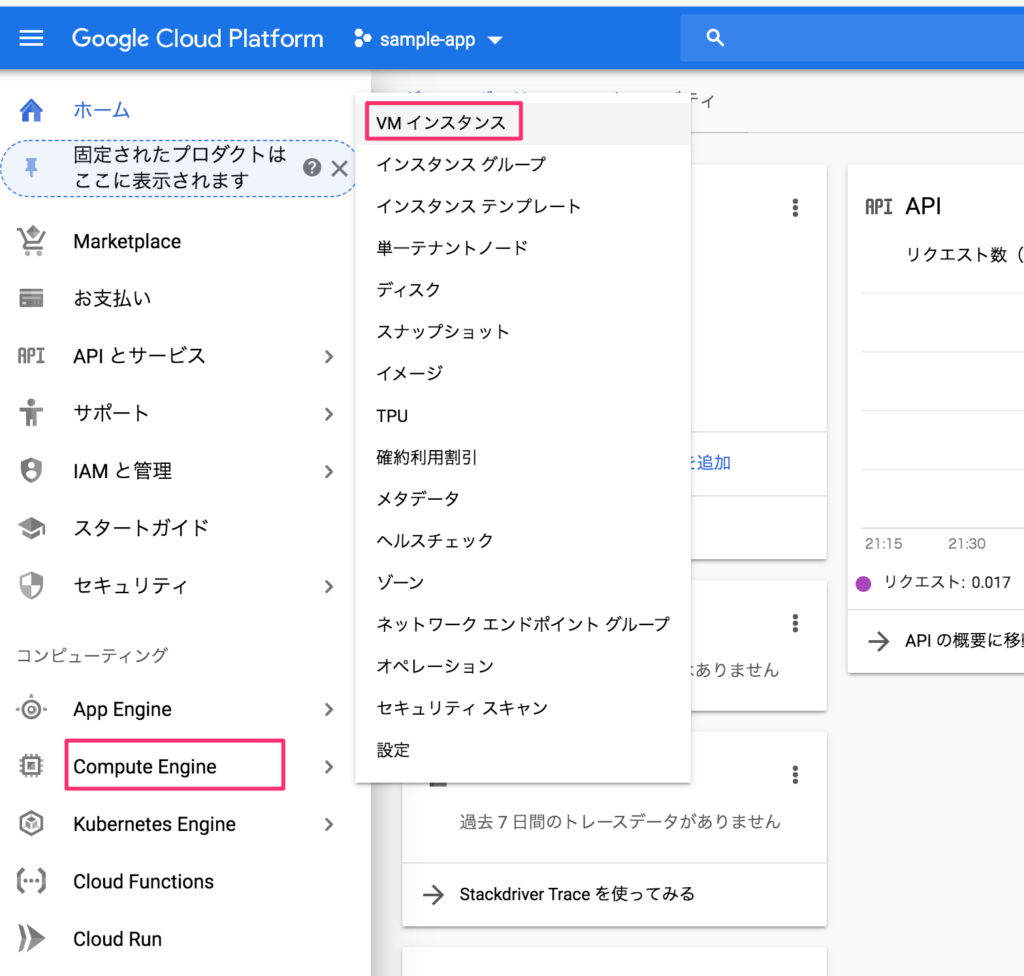Image resolution: width=1024 pixels, height=976 pixels.
Task: Expand IAM と管理 submenu arrow
Action: pyautogui.click(x=329, y=471)
